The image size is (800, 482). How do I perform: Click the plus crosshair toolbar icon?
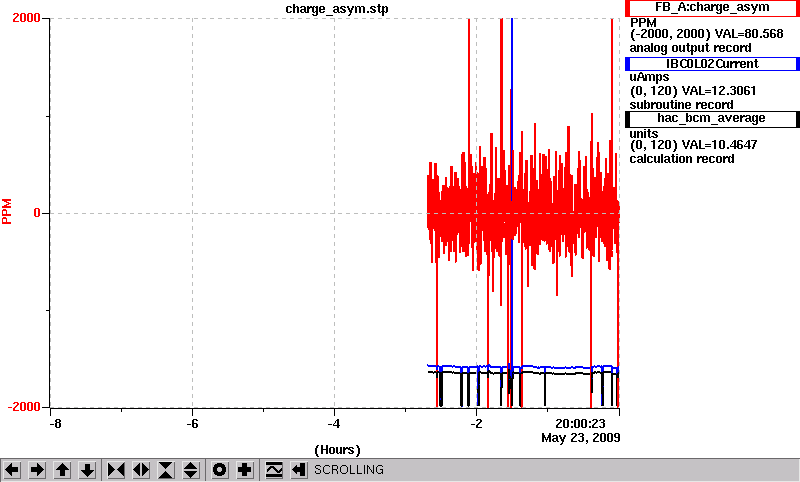coord(245,470)
